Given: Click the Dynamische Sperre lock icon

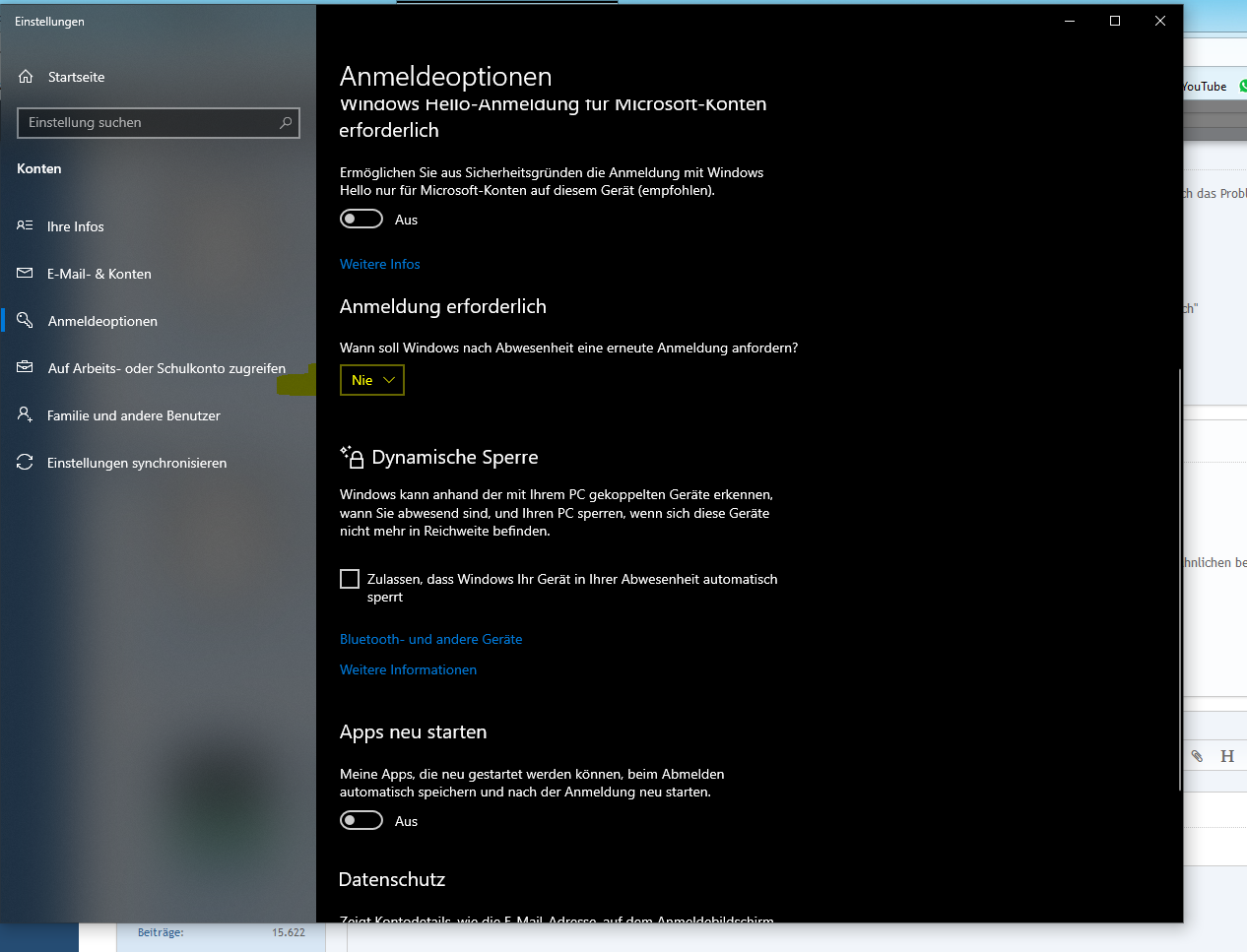Looking at the screenshot, I should [352, 456].
